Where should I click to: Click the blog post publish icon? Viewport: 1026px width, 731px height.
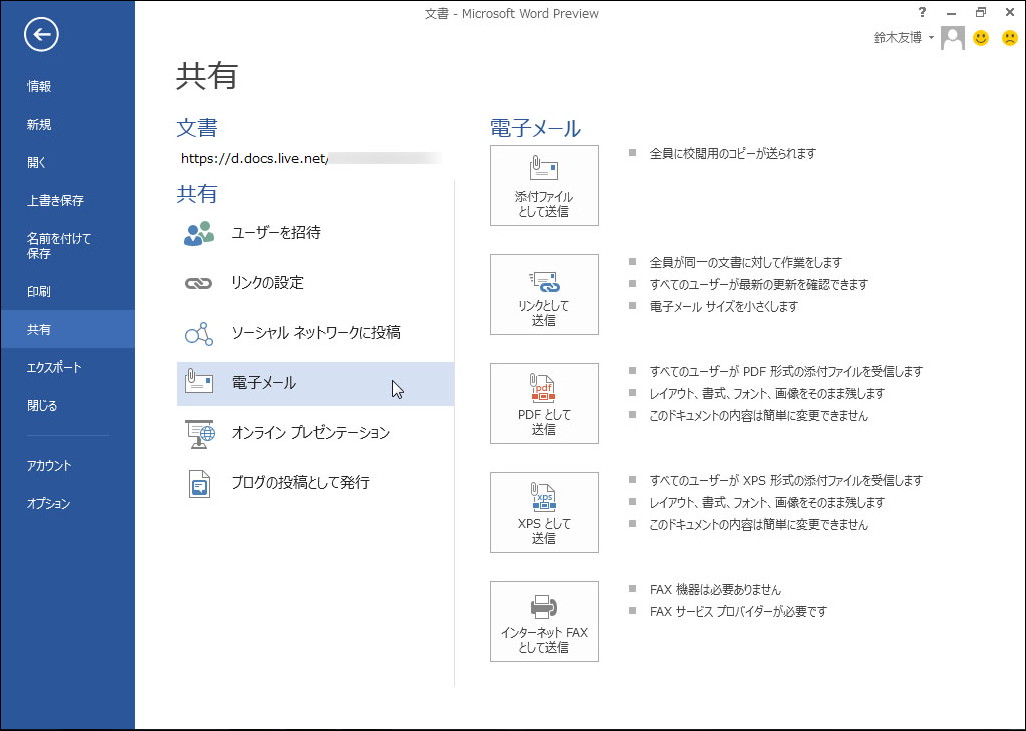[x=199, y=484]
